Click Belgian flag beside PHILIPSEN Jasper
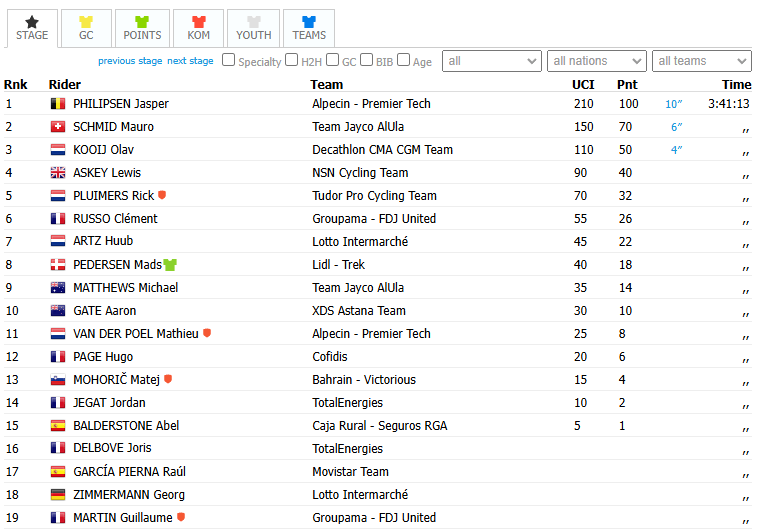 click(x=58, y=103)
